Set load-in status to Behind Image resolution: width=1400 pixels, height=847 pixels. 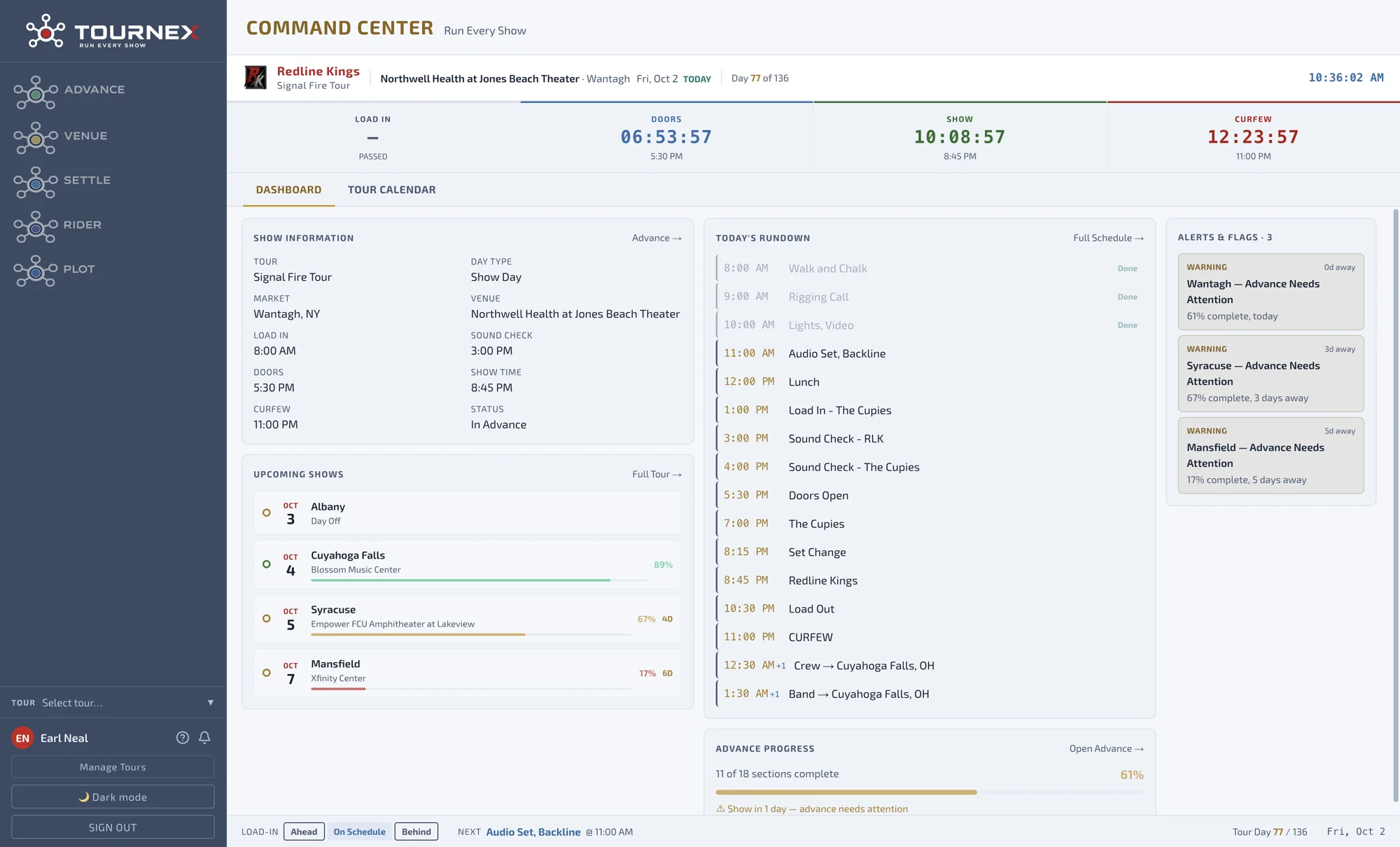click(x=416, y=832)
